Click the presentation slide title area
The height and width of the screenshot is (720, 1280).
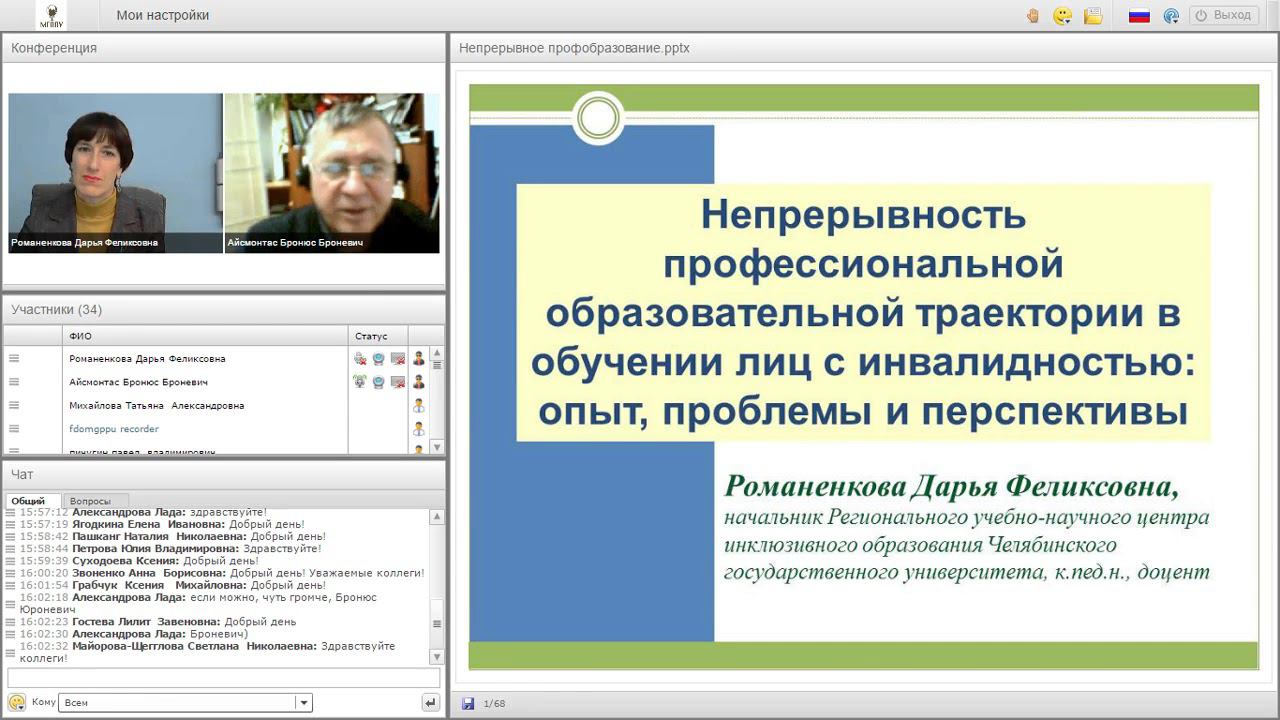pyautogui.click(x=863, y=312)
